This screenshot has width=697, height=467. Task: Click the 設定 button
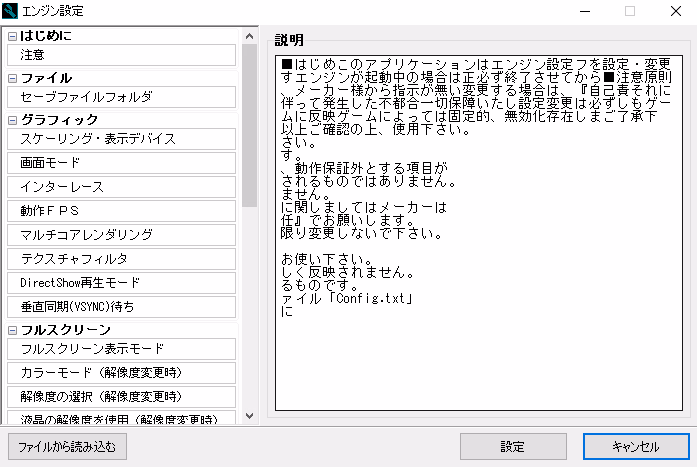pyautogui.click(x=513, y=447)
